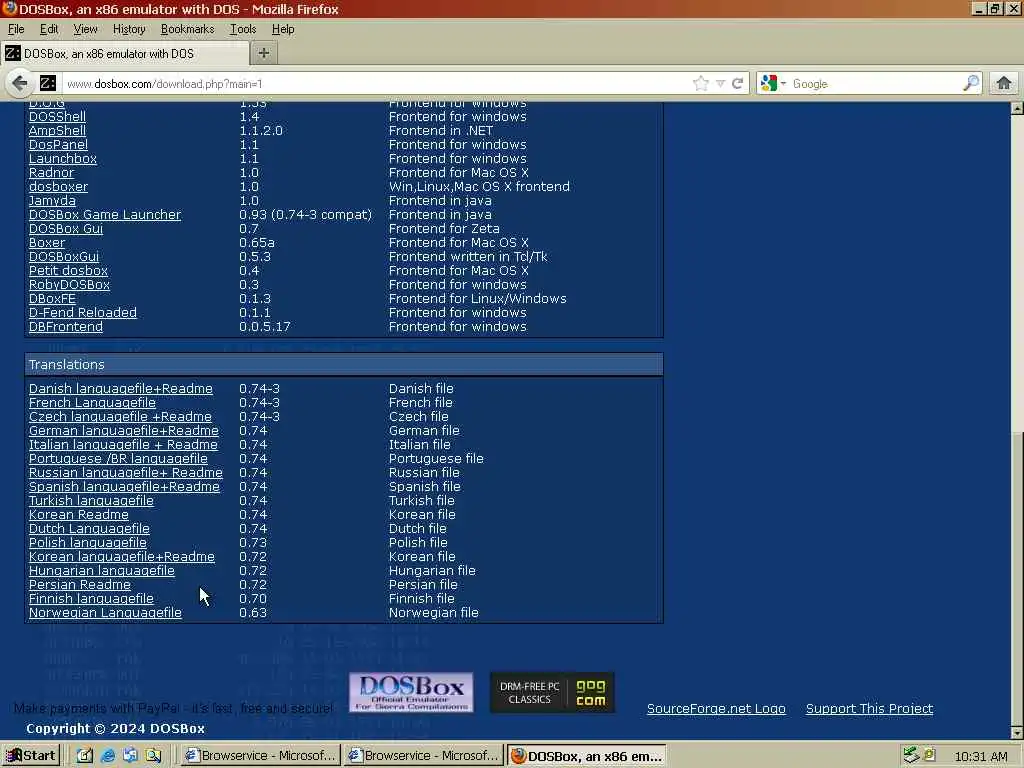Go back with the browser back arrow
This screenshot has height=768, width=1024.
pyautogui.click(x=20, y=83)
